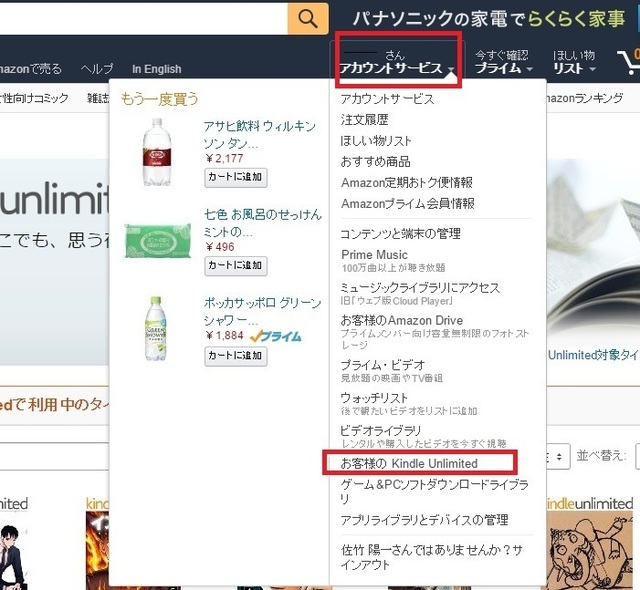The width and height of the screenshot is (640, 590).
Task: Click the Amazonで売る link
Action: click(x=31, y=69)
